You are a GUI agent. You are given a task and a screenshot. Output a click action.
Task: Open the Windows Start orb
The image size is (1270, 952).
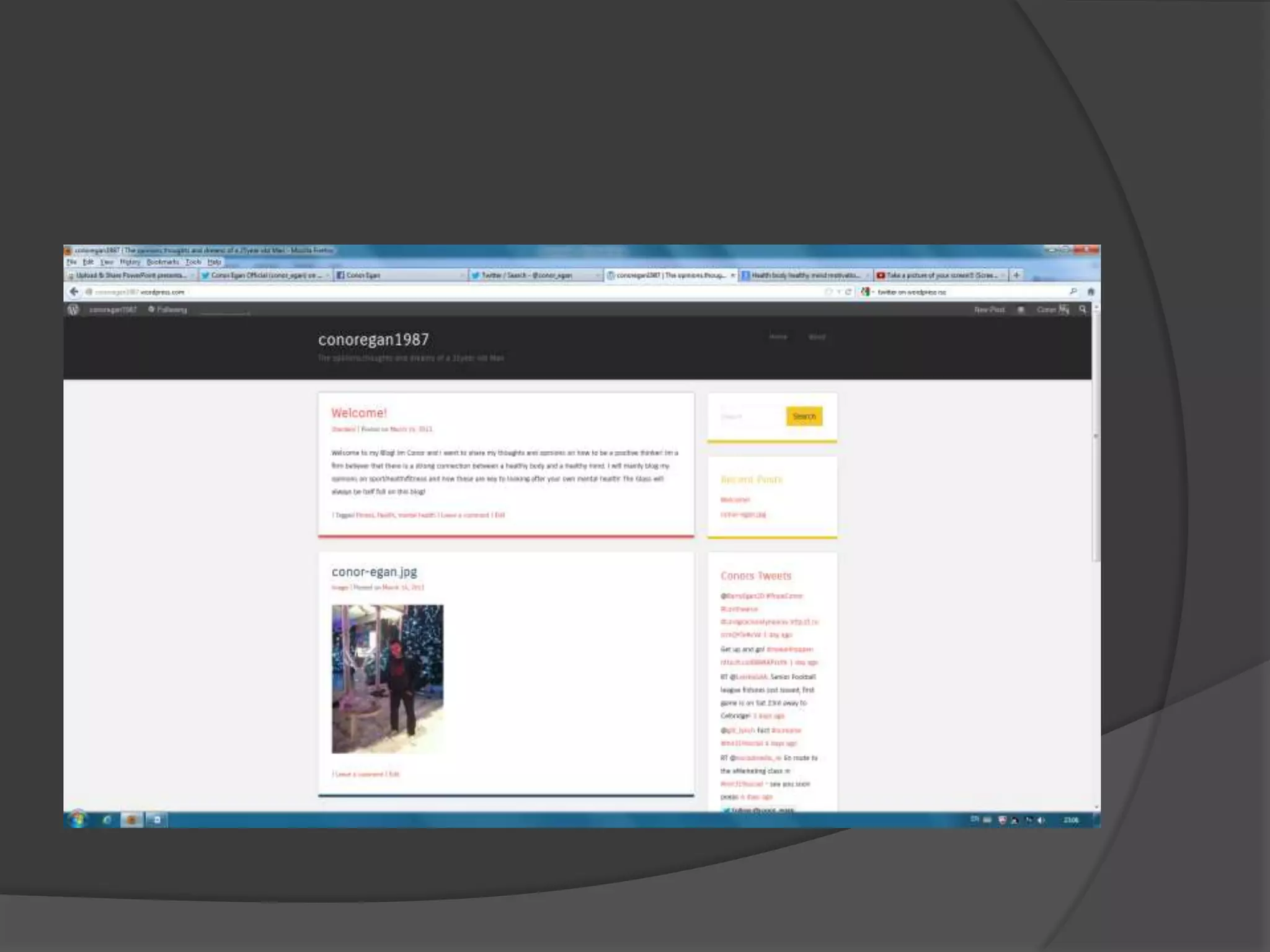[78, 819]
